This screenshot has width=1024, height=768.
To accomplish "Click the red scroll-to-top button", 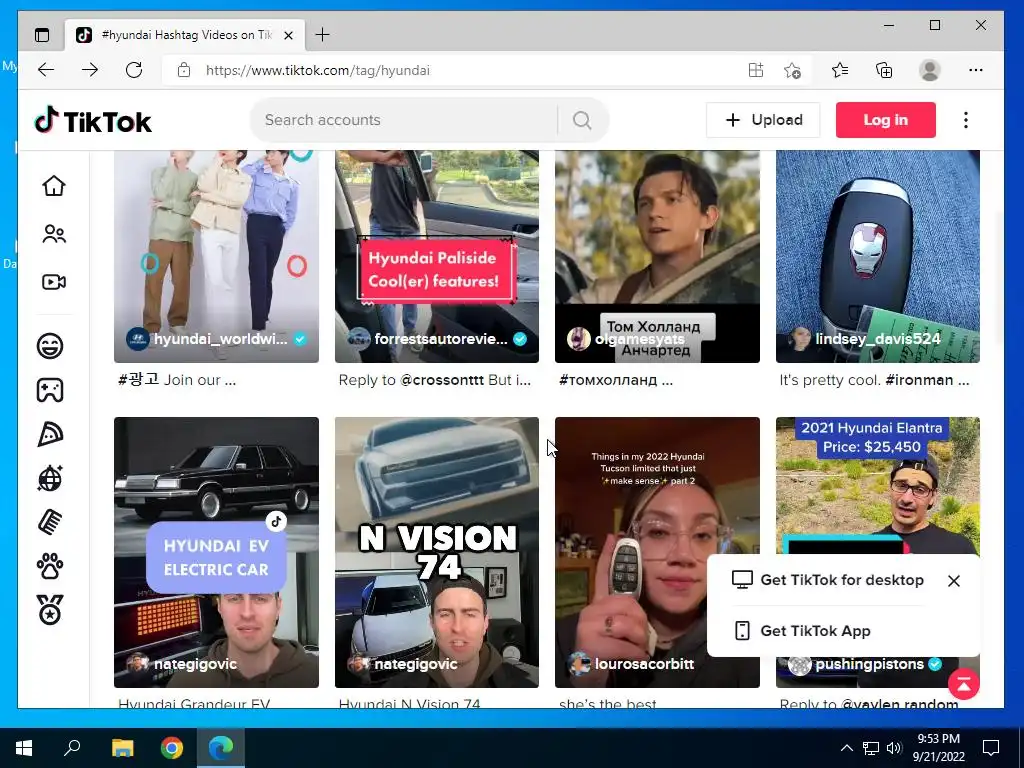I will coord(964,684).
